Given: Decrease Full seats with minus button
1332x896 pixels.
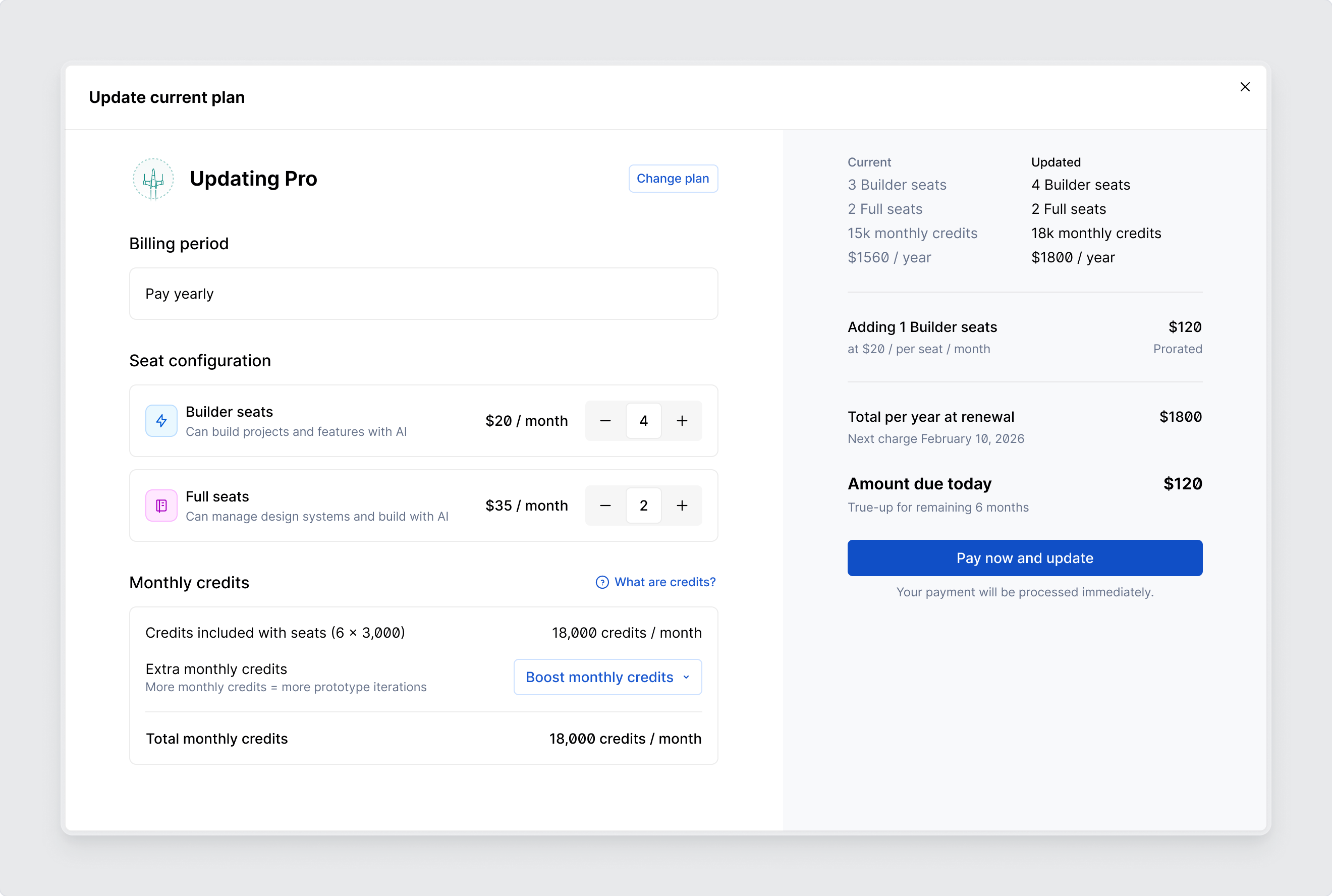Looking at the screenshot, I should (605, 506).
